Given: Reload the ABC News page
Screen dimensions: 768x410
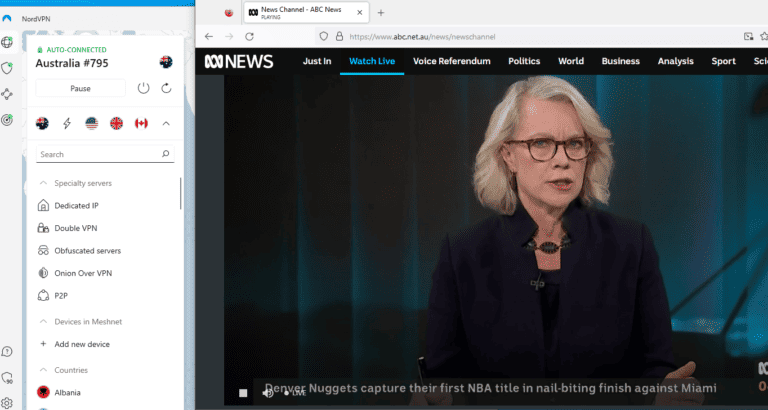Looking at the screenshot, I should coord(249,37).
